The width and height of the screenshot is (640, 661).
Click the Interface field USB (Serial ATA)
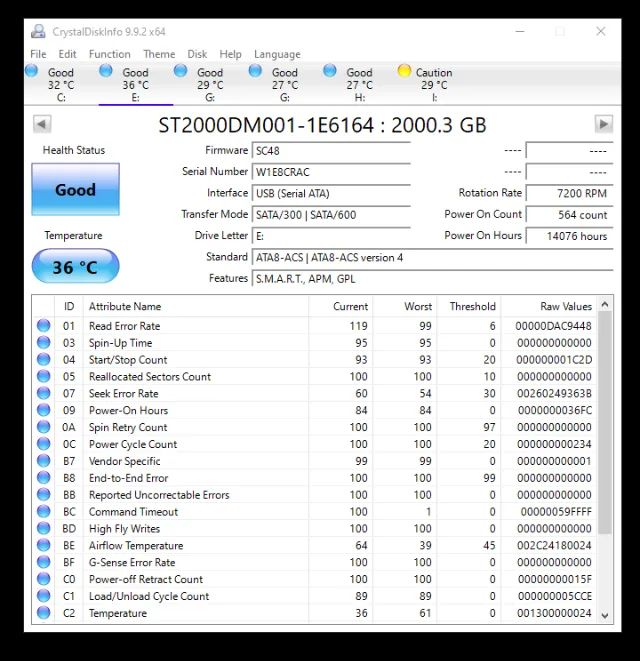[331, 193]
